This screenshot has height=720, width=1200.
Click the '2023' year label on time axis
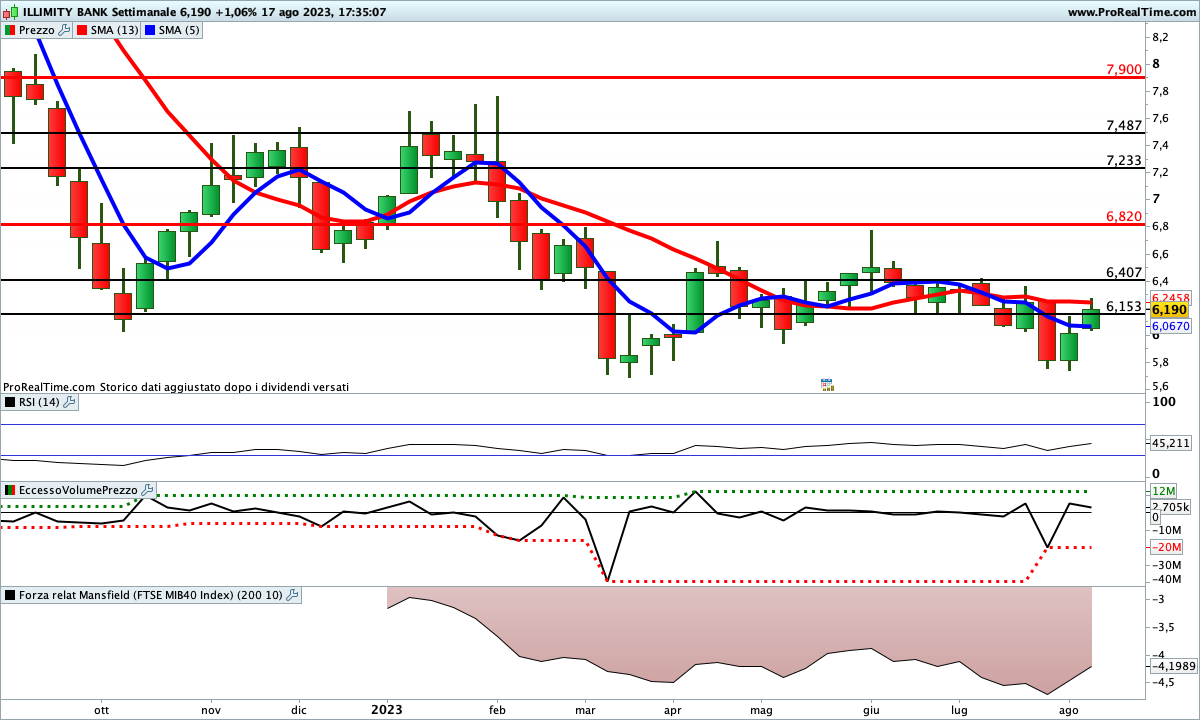(x=387, y=709)
